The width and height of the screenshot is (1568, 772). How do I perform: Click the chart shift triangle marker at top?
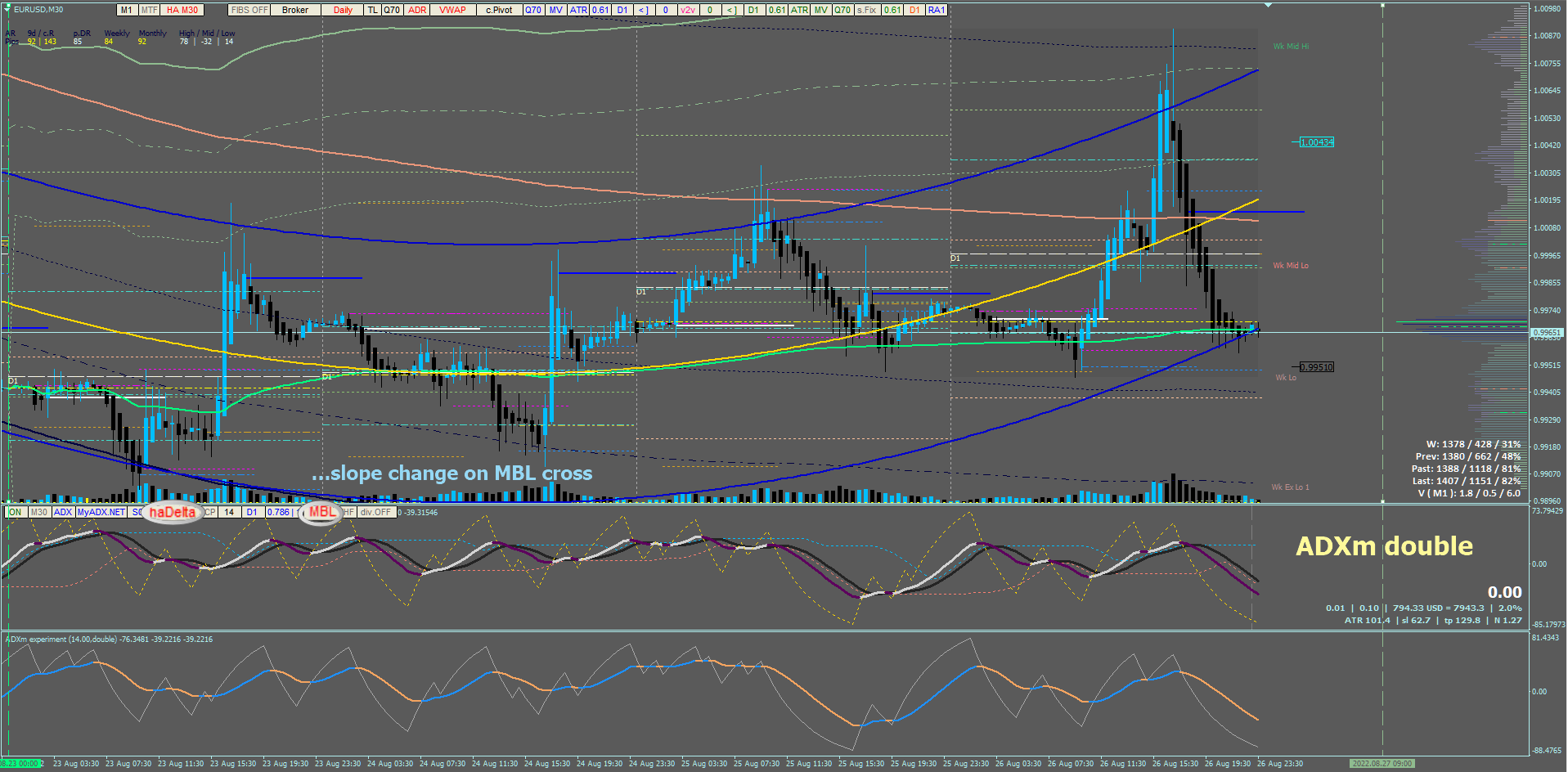1268,5
